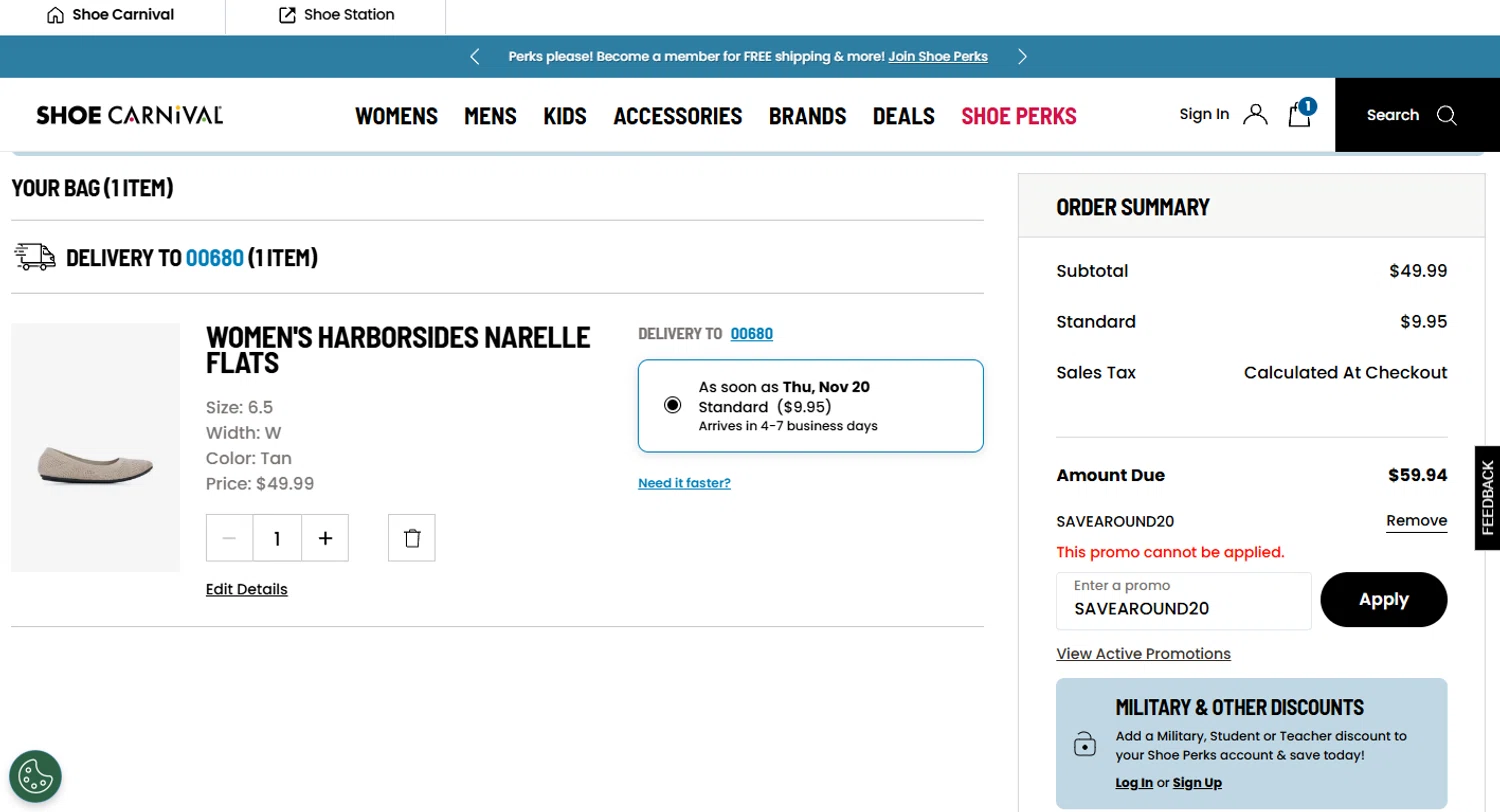Click the quantity value field

(277, 538)
